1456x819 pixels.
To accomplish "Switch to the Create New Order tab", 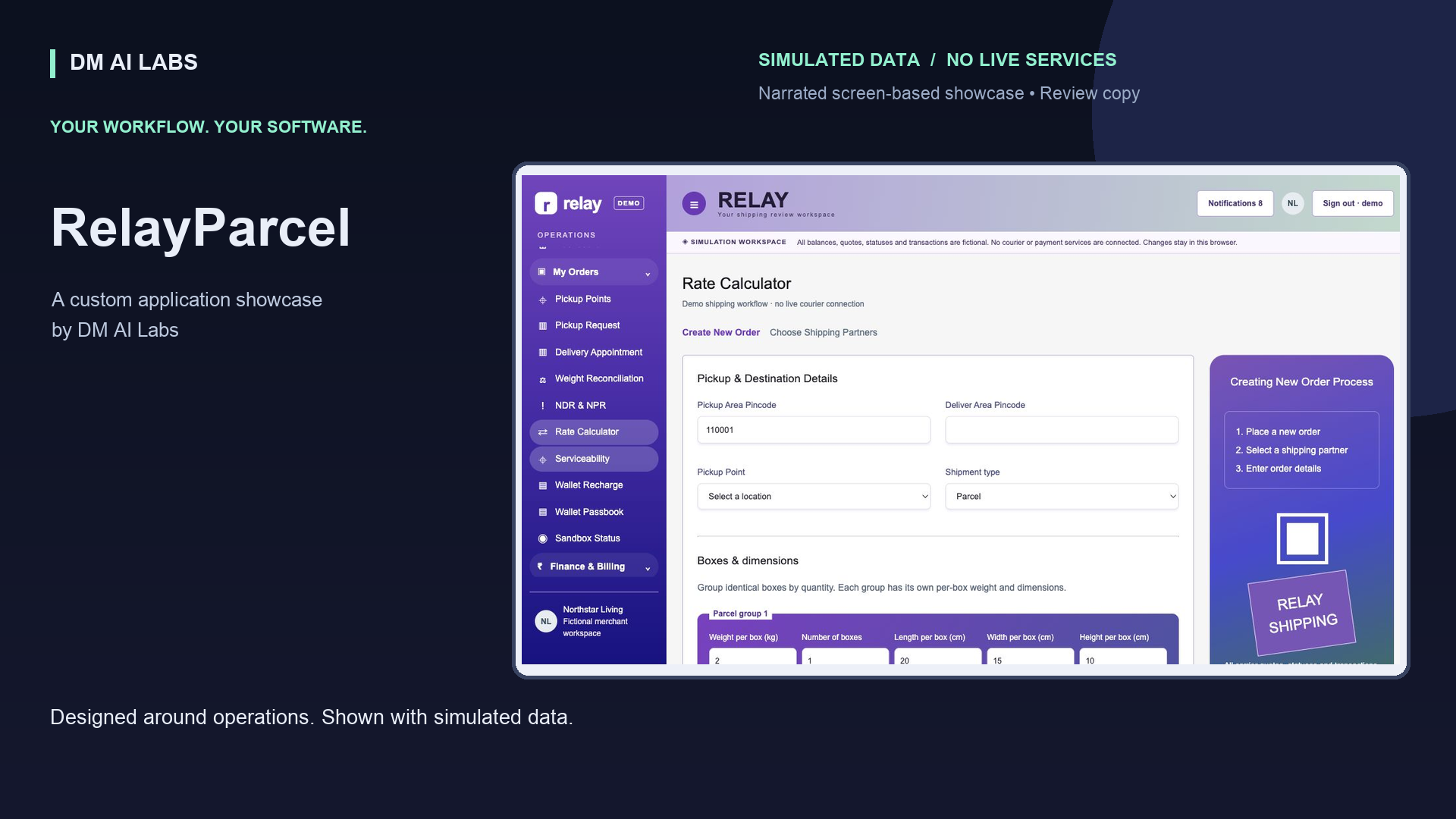I will 720,332.
